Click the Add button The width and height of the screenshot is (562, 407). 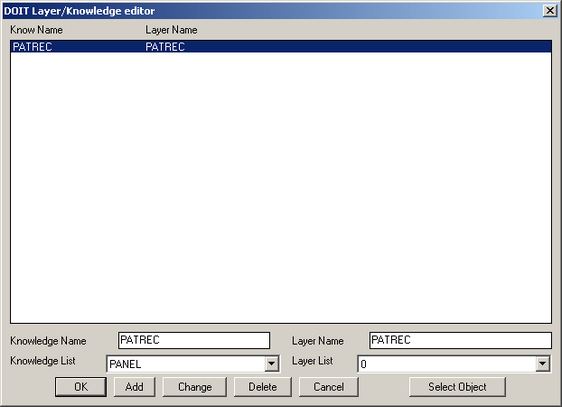[x=134, y=387]
